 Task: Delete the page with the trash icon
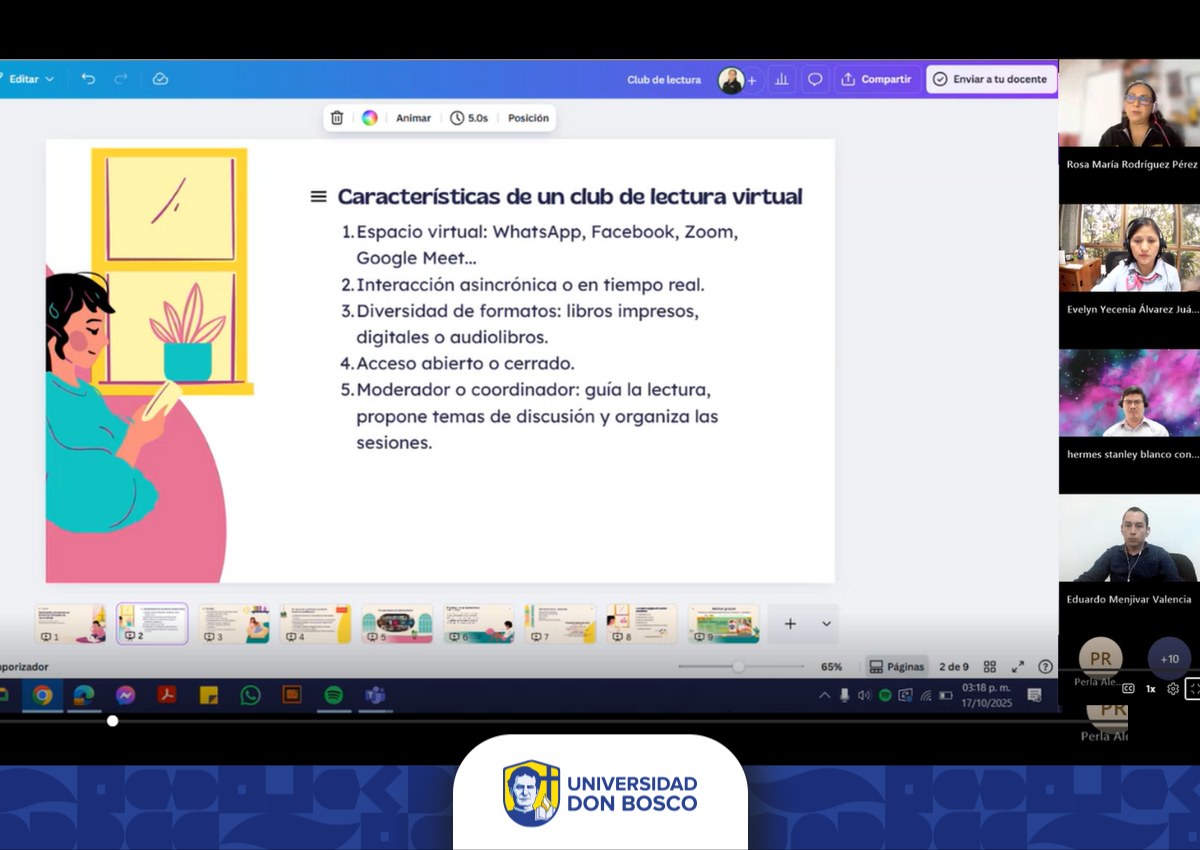(337, 118)
